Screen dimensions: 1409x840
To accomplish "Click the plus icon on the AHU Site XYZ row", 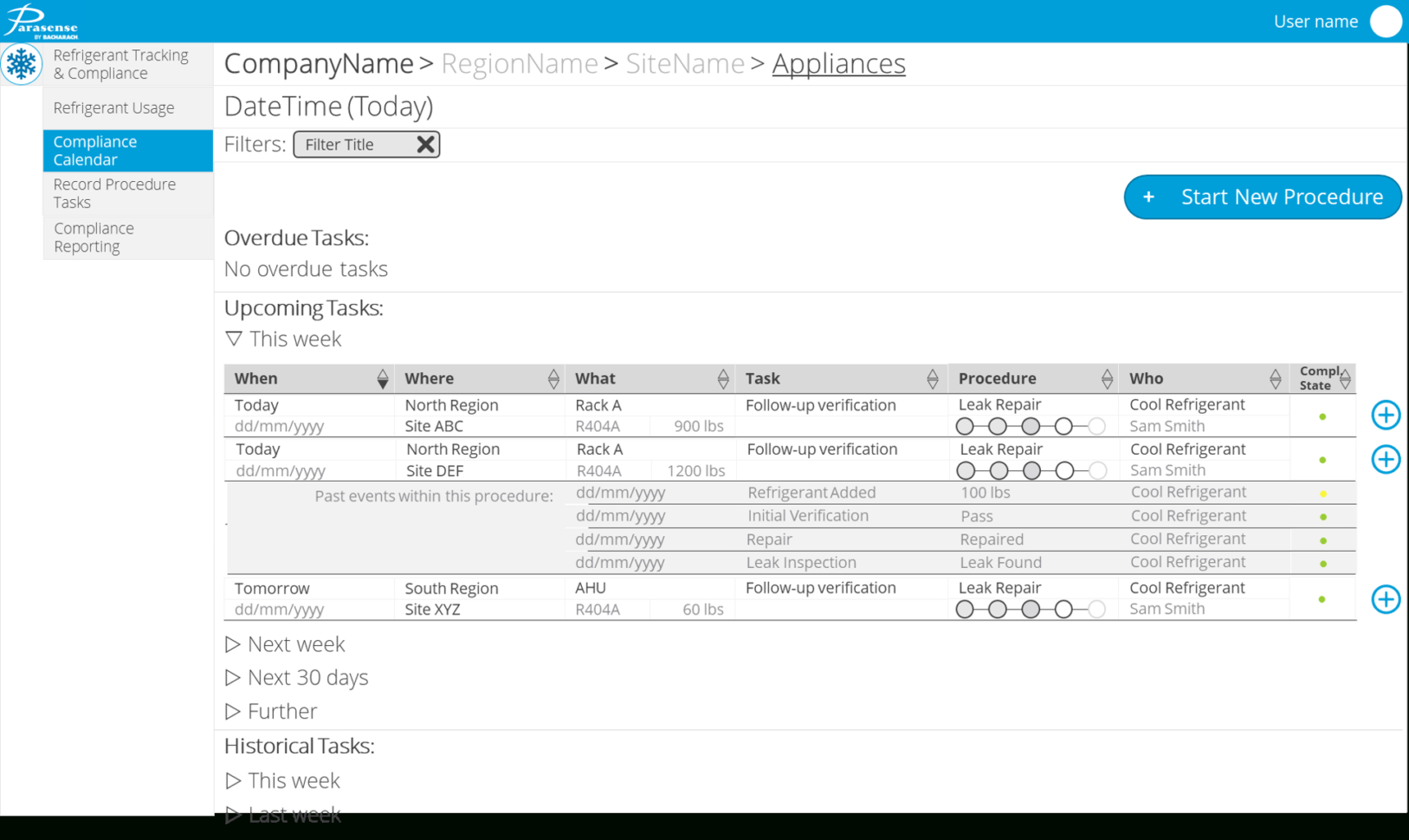I will point(1385,598).
